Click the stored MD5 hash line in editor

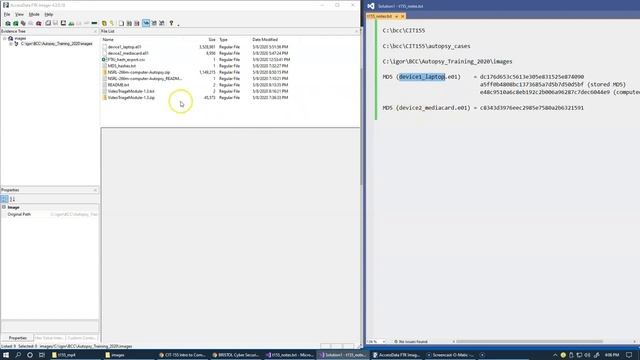tap(553, 84)
